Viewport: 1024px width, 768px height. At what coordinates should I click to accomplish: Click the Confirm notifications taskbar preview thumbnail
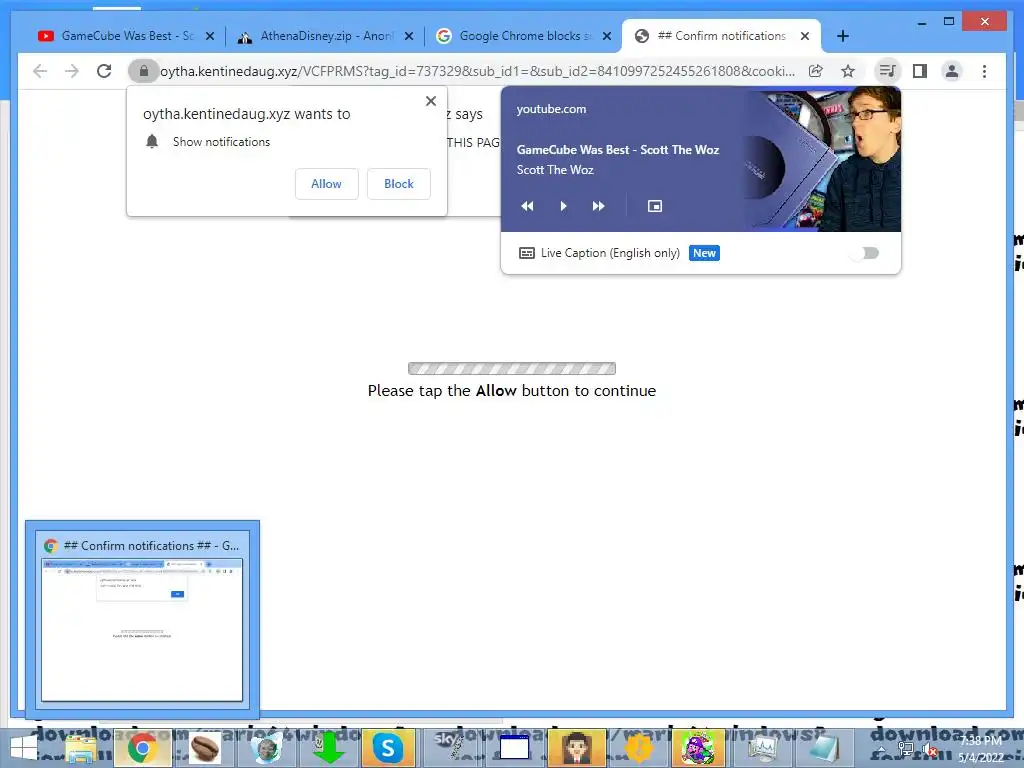(142, 630)
